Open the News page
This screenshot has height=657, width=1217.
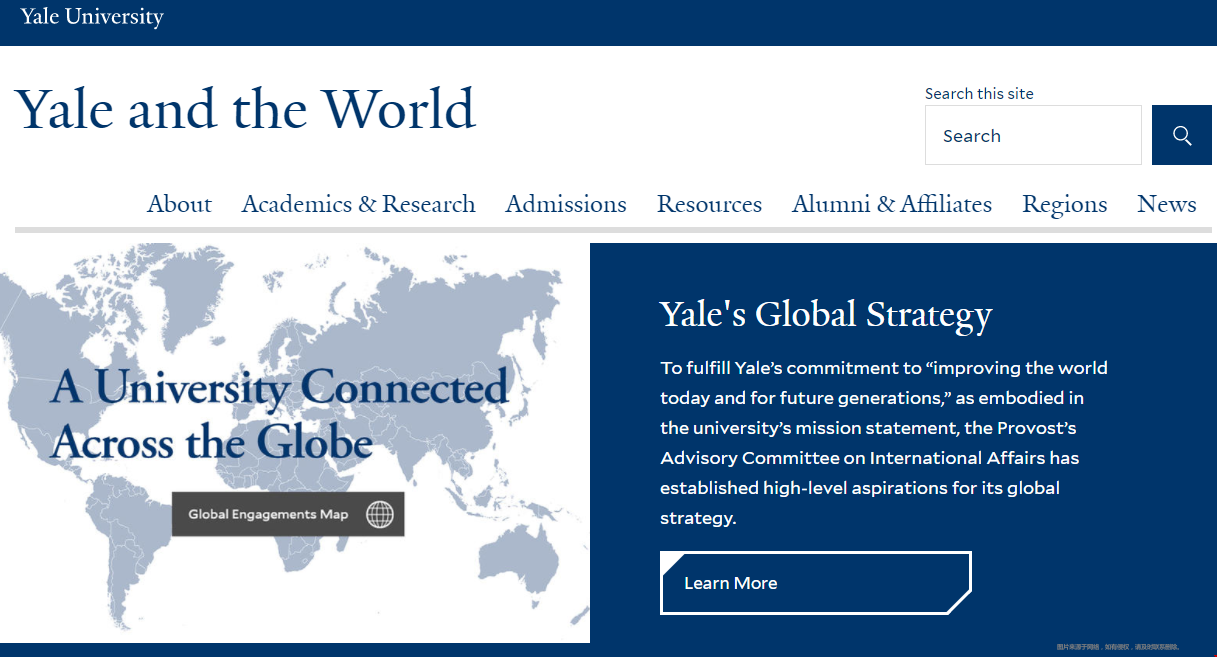(1167, 204)
